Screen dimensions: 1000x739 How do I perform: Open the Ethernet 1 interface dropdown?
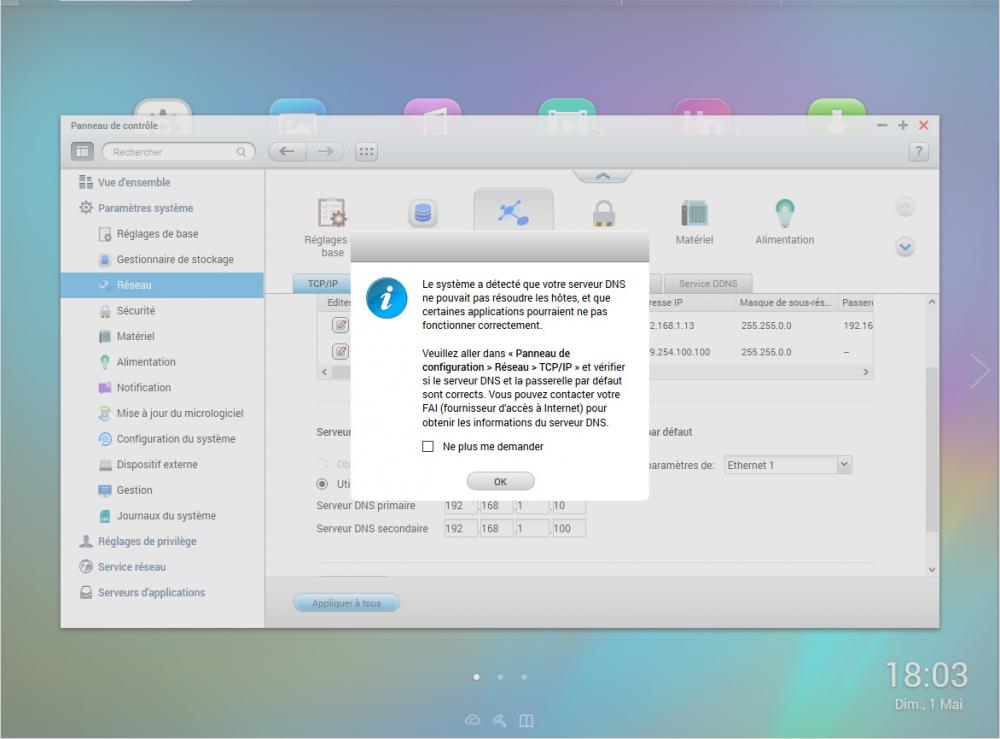pyautogui.click(x=843, y=465)
